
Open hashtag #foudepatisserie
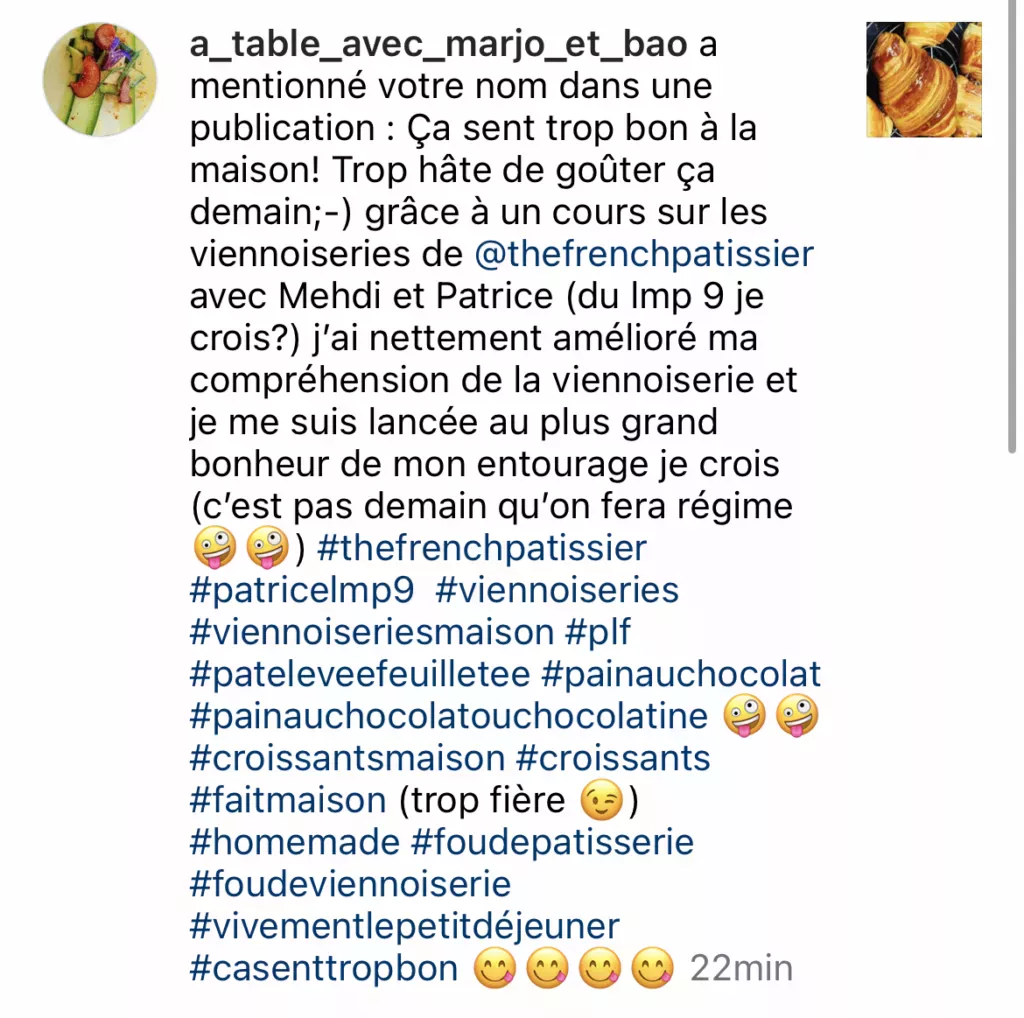[552, 842]
